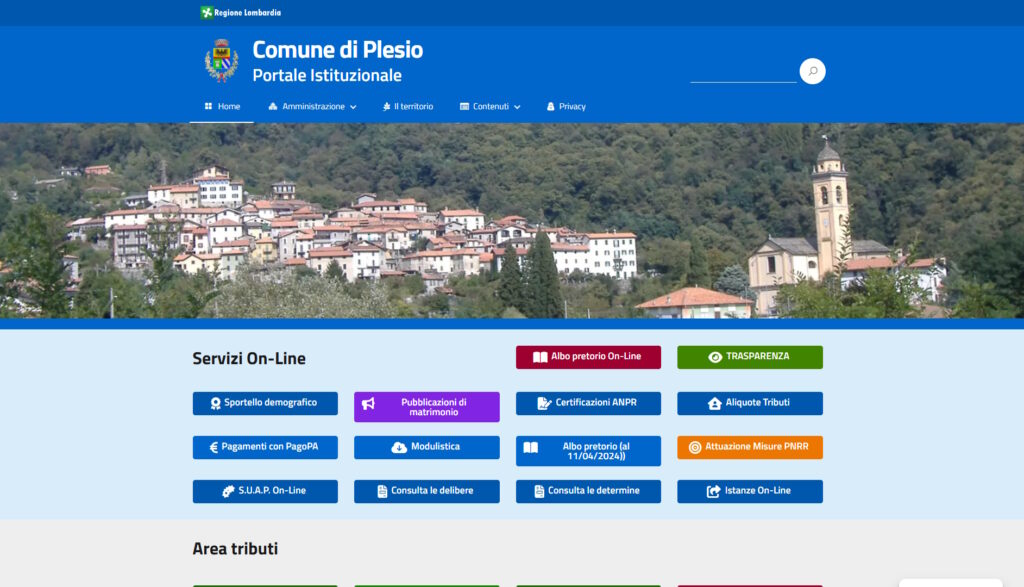Screen dimensions: 1024x587
Task: Open Albo pretorio On-Line
Action: tap(588, 357)
